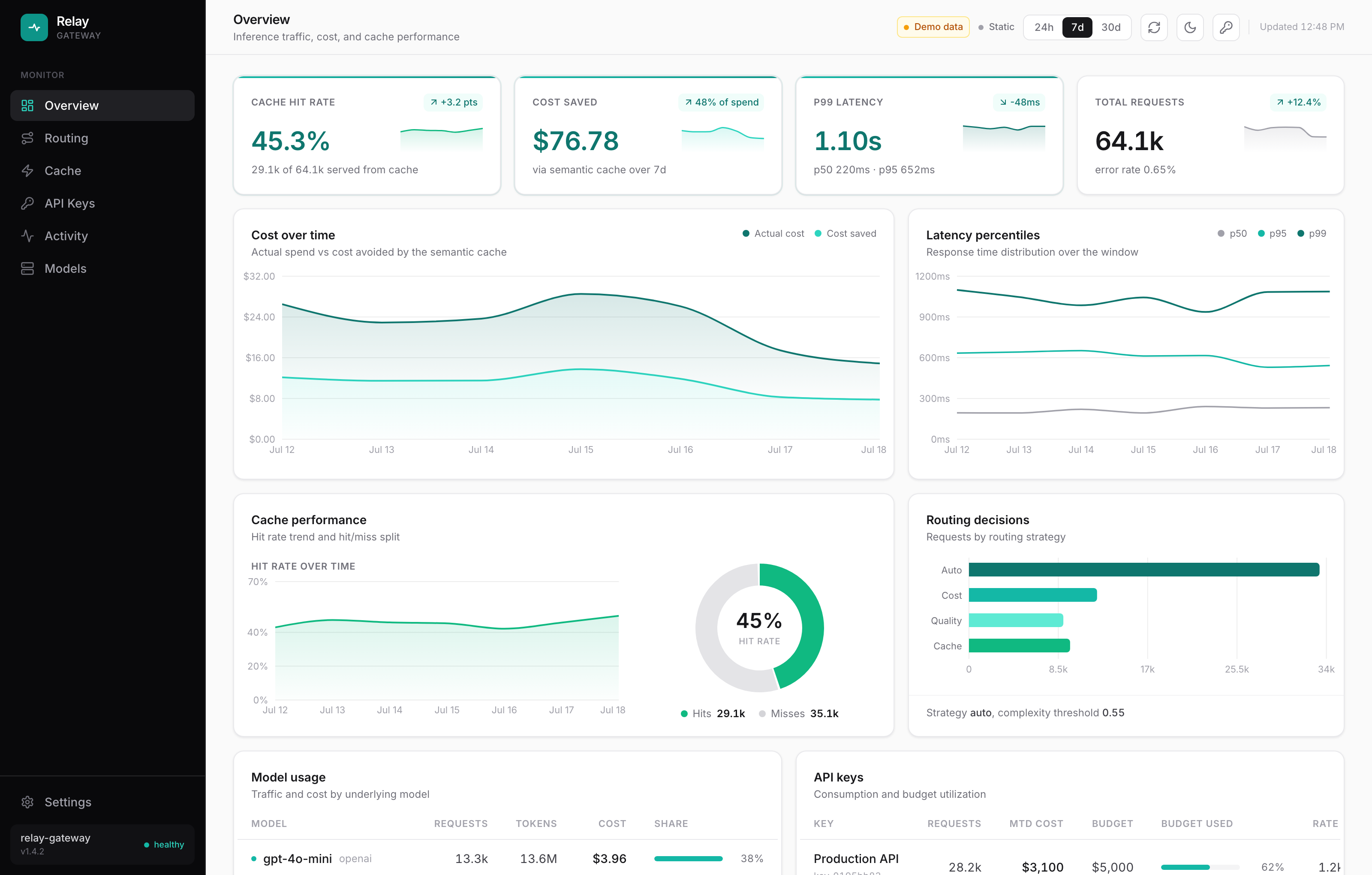Open the API key icon button
This screenshot has width=1372, height=875.
tap(1225, 27)
